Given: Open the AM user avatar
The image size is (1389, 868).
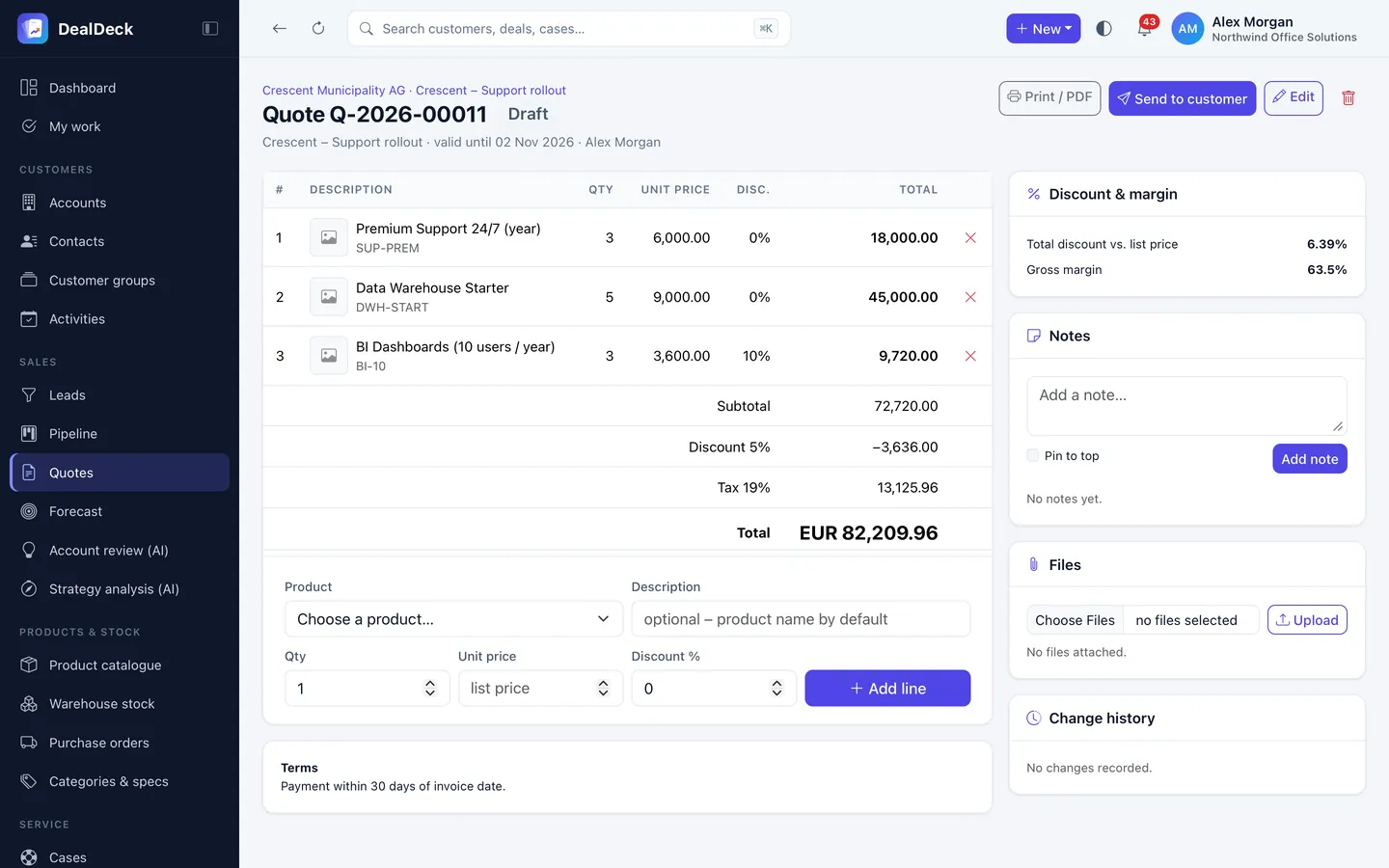Looking at the screenshot, I should (x=1187, y=29).
